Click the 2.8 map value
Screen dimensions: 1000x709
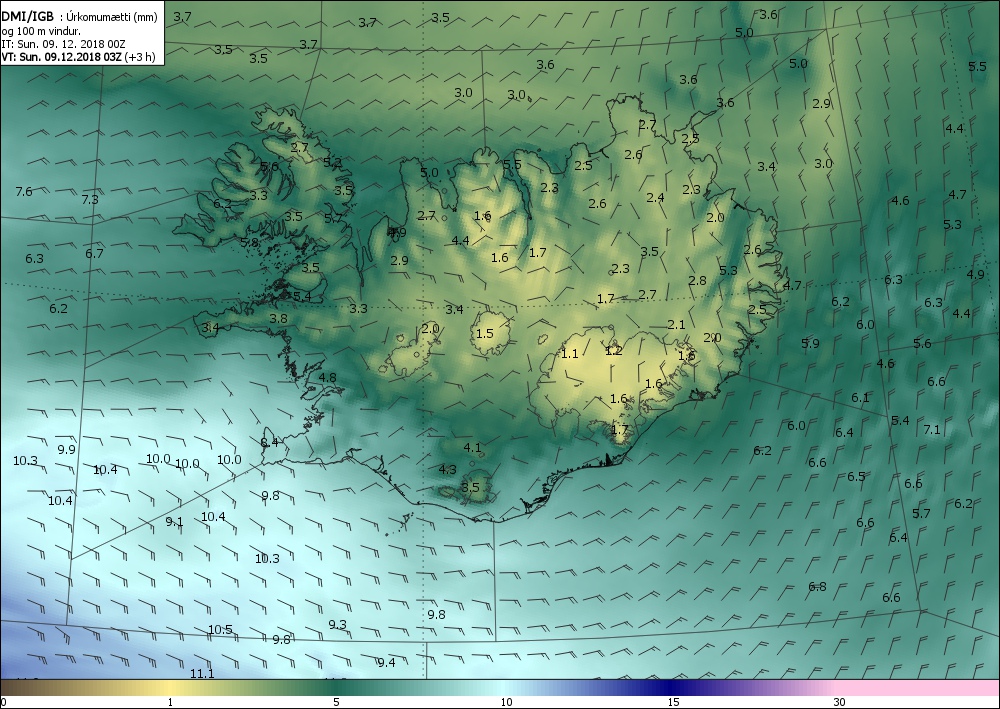coord(697,280)
